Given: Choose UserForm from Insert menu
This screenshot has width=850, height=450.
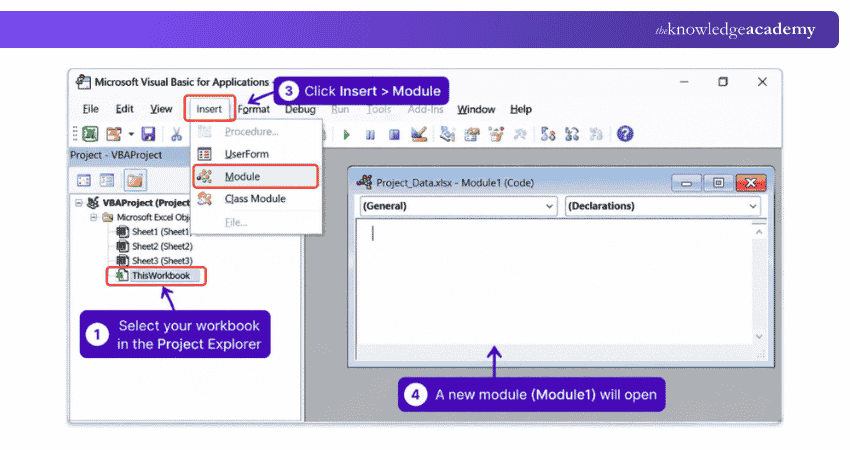Looking at the screenshot, I should 256,154.
